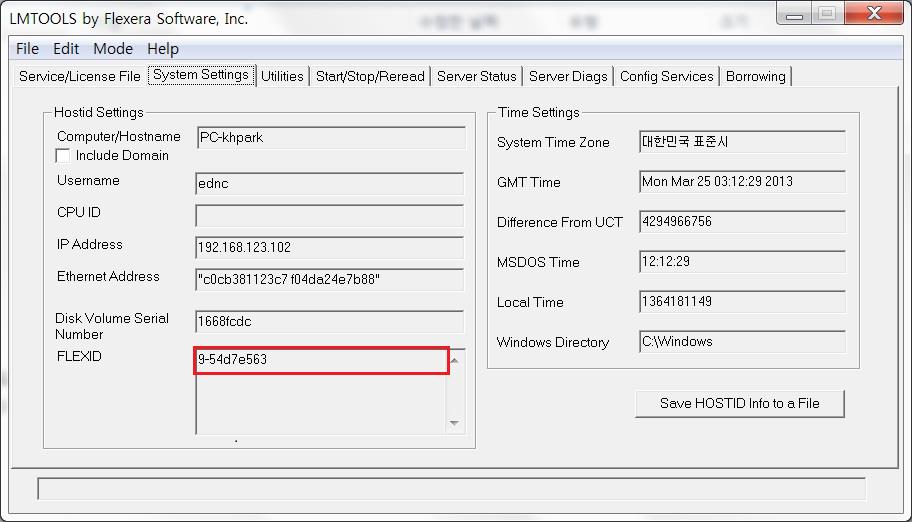
Task: Click the Username field showing ednc
Action: (x=329, y=183)
